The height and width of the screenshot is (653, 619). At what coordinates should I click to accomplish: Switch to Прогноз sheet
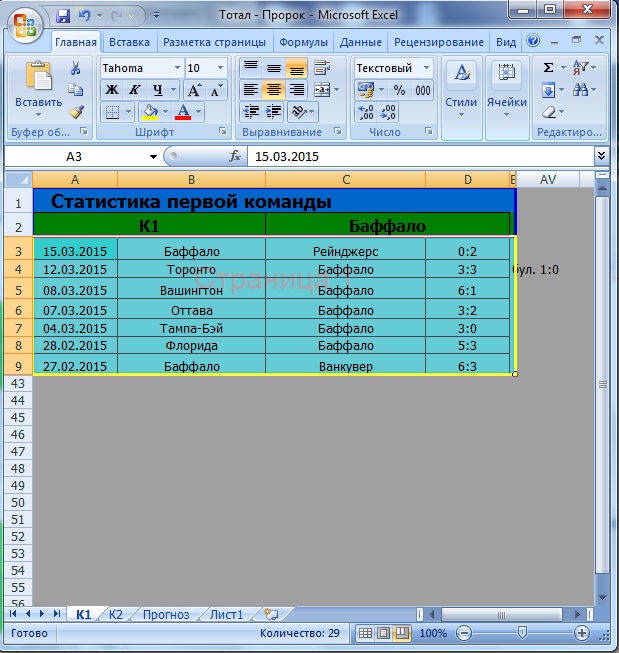pos(166,614)
